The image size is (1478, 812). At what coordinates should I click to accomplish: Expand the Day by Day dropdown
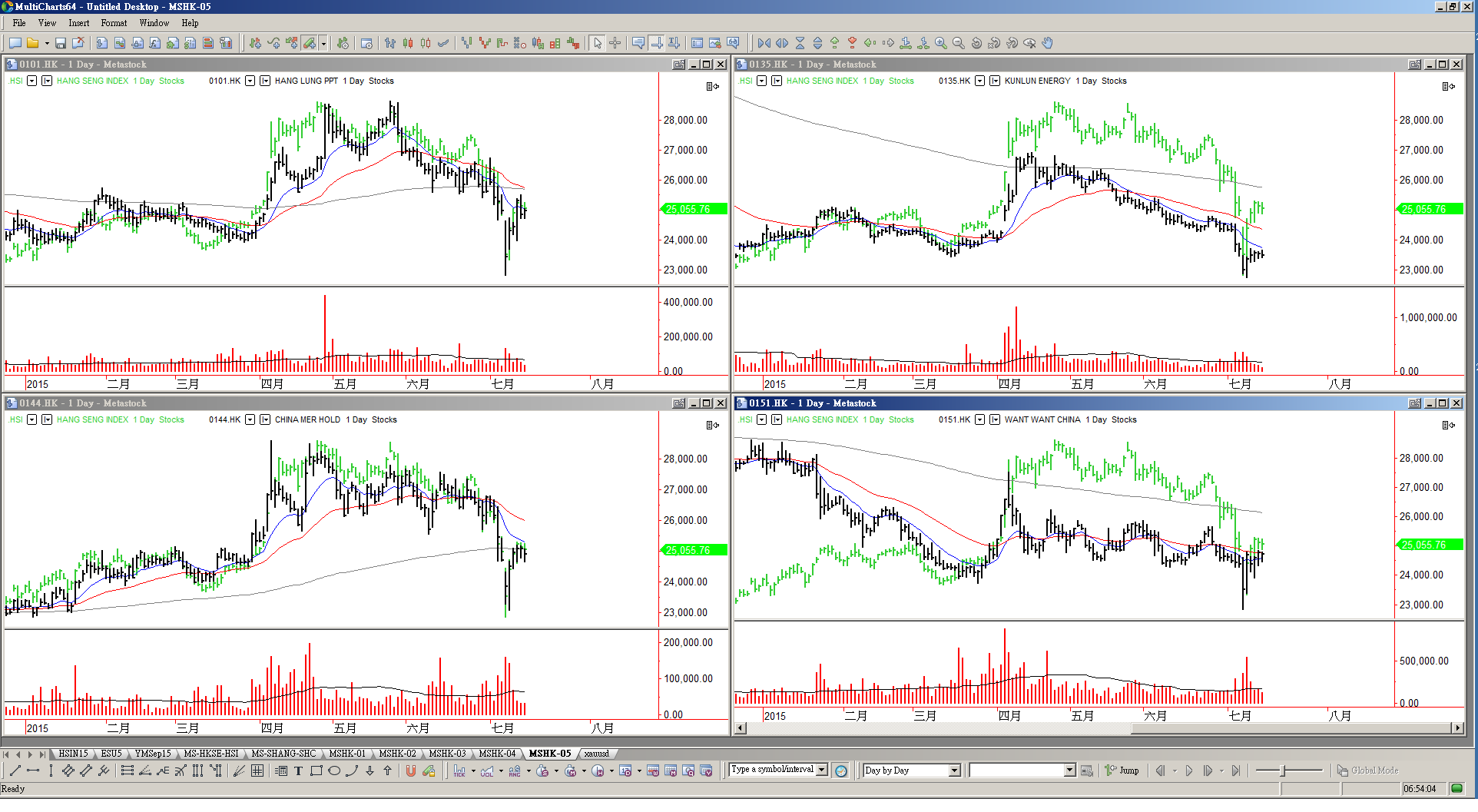pos(954,771)
